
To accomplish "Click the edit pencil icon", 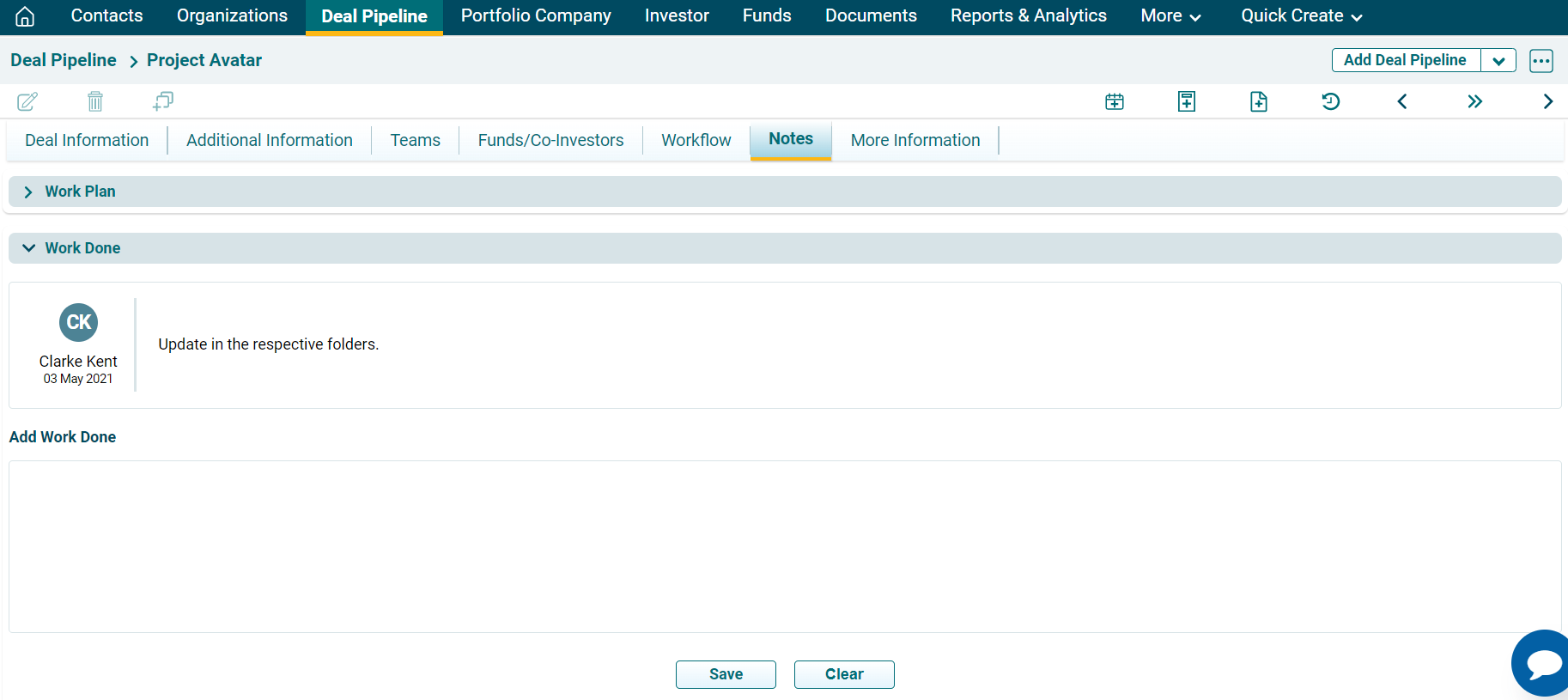I will (27, 101).
